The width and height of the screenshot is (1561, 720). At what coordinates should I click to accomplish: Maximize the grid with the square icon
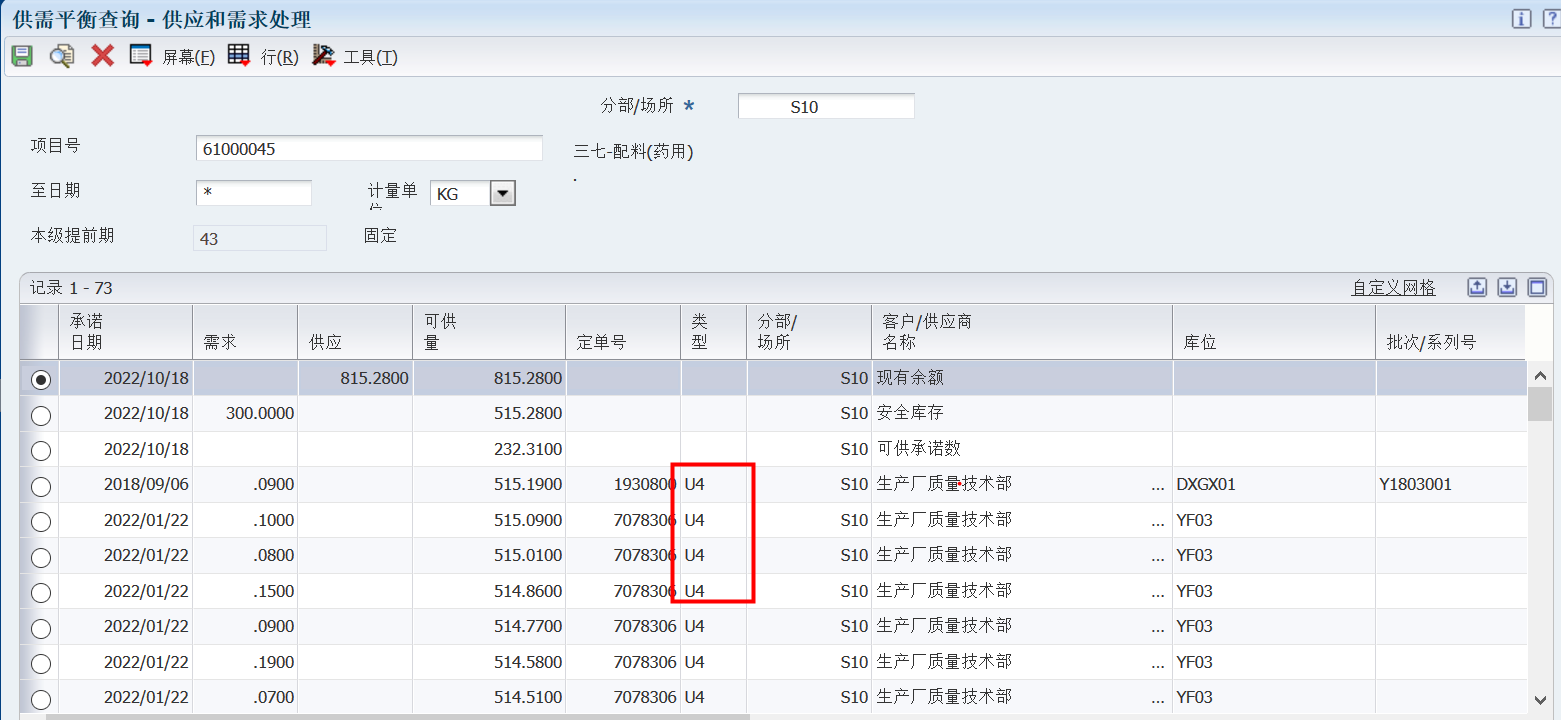pos(1537,288)
